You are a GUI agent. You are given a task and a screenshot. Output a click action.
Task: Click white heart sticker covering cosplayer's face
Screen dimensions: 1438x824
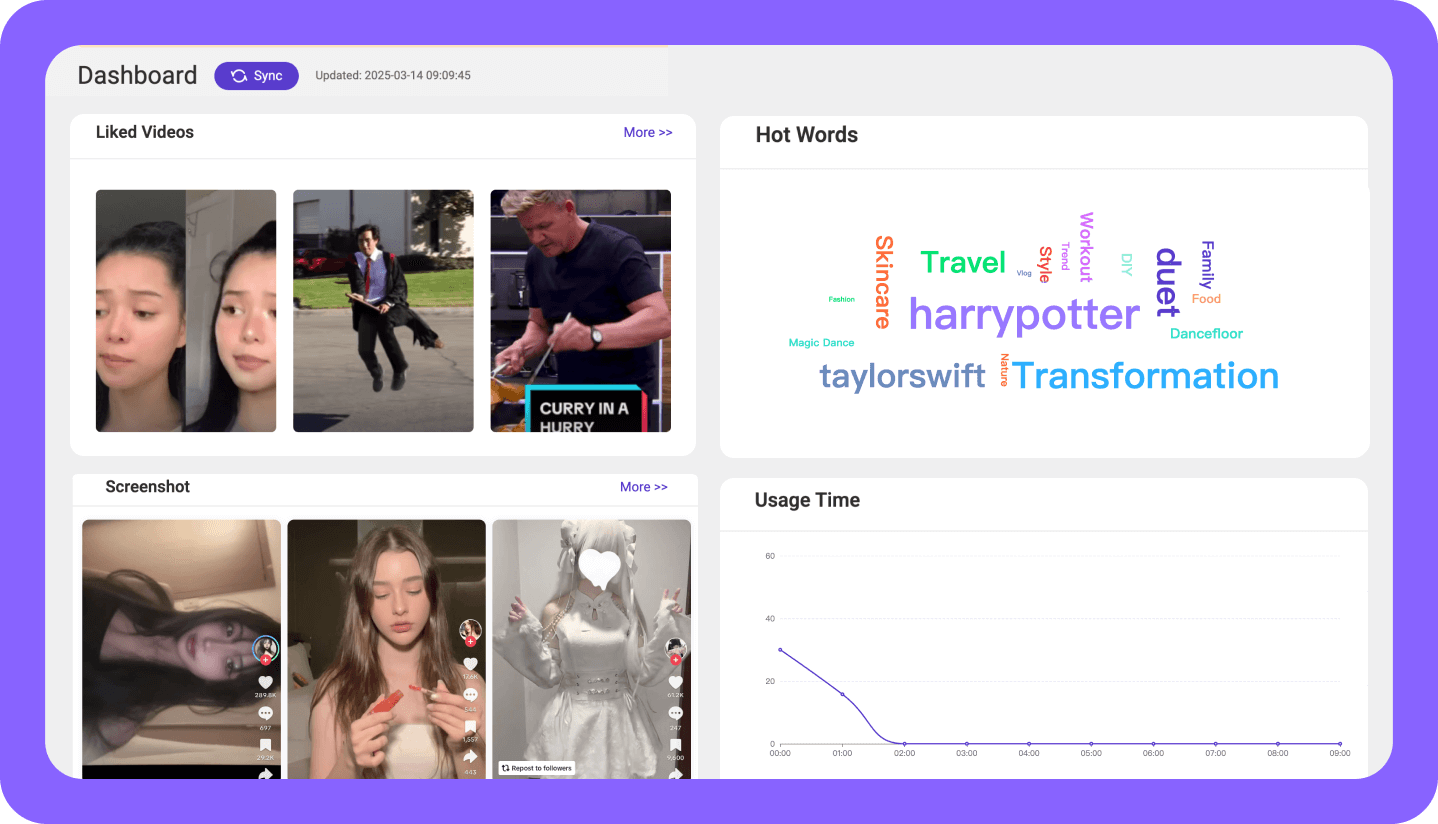[600, 567]
